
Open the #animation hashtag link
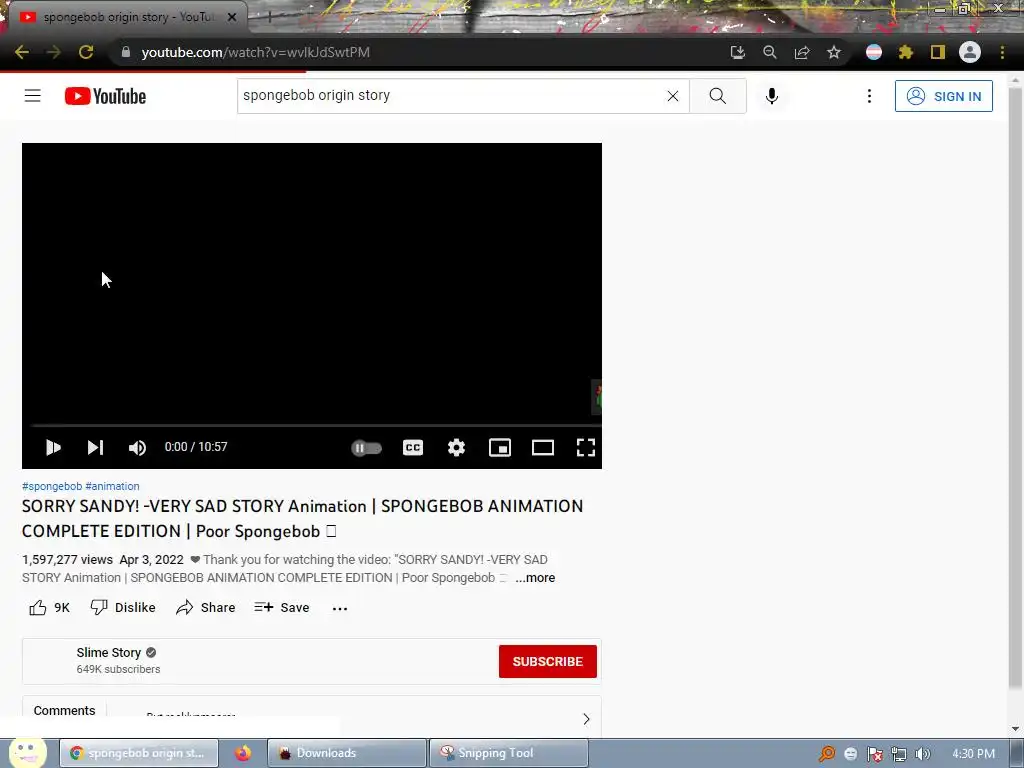click(x=112, y=486)
